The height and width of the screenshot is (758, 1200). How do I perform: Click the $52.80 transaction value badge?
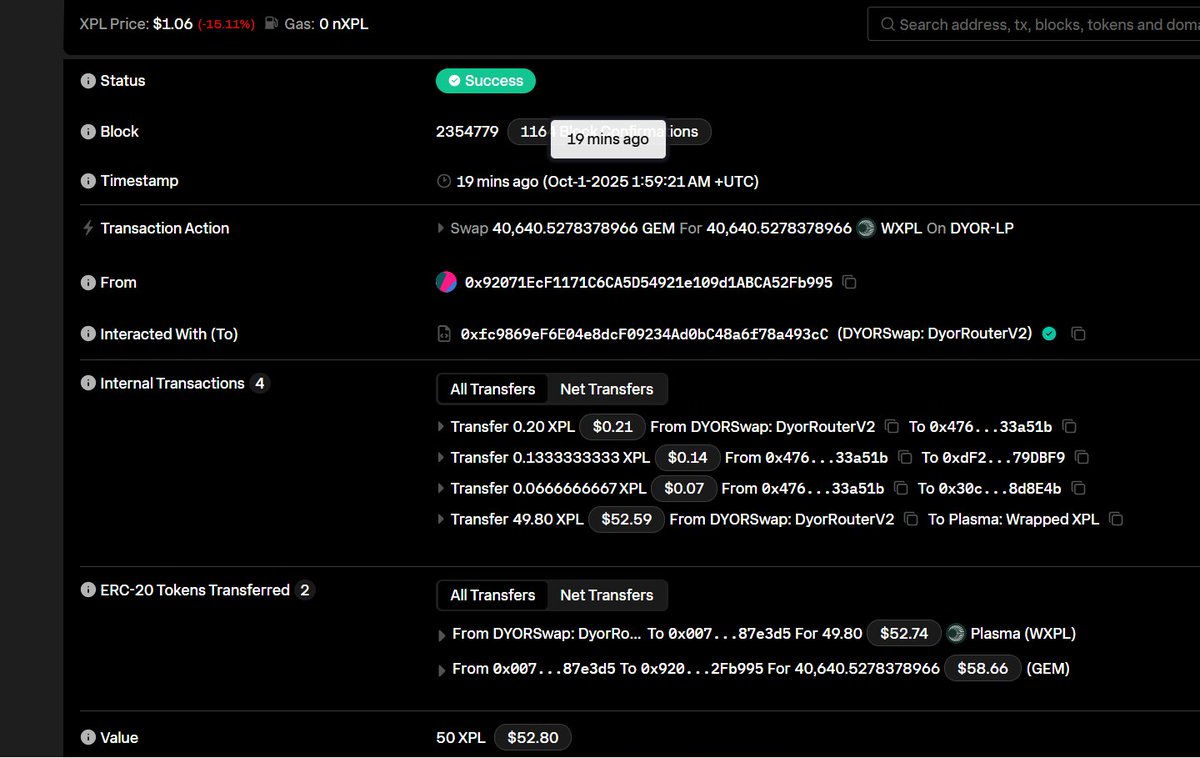(533, 738)
